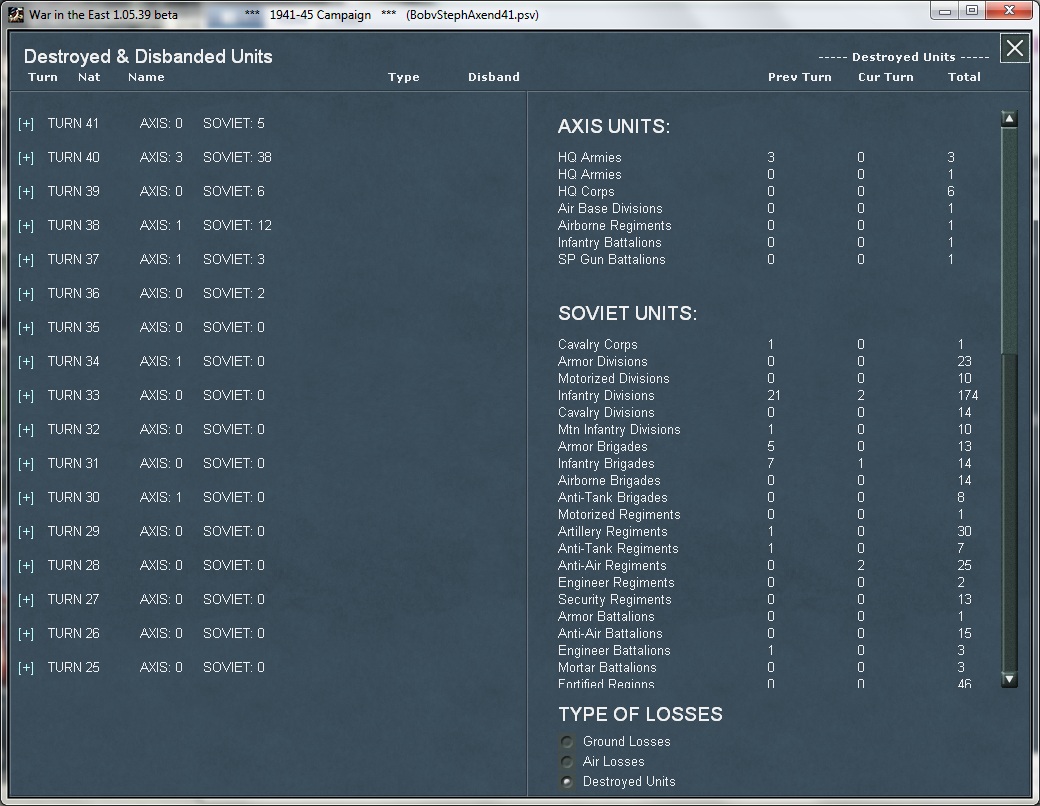Expand the TURN 36 entry

pos(26,294)
